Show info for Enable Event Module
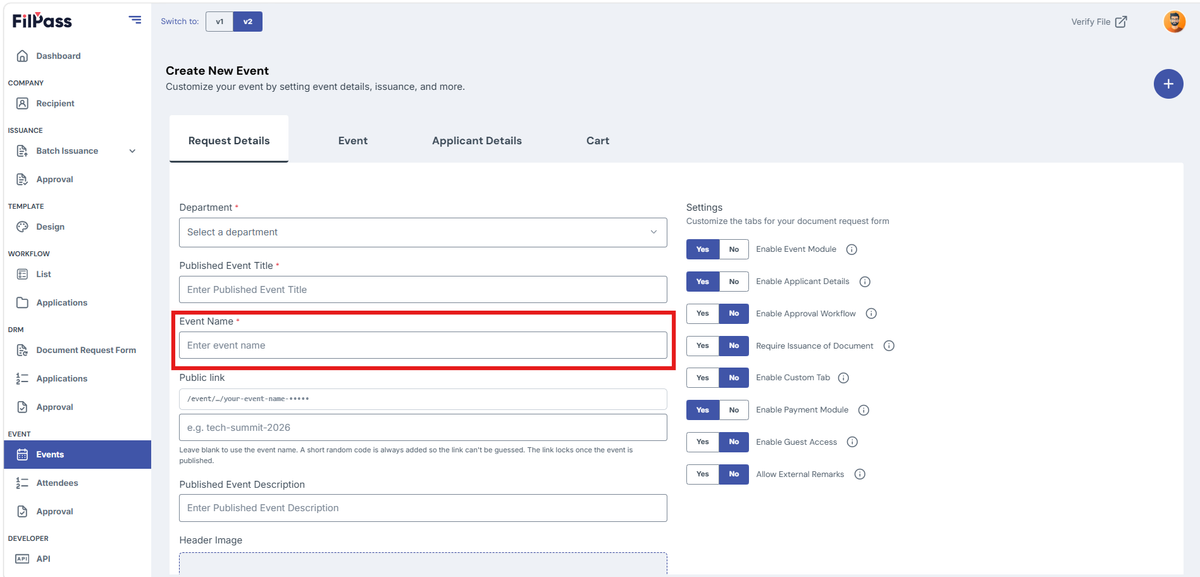Image resolution: width=1200 pixels, height=577 pixels. pyautogui.click(x=852, y=249)
